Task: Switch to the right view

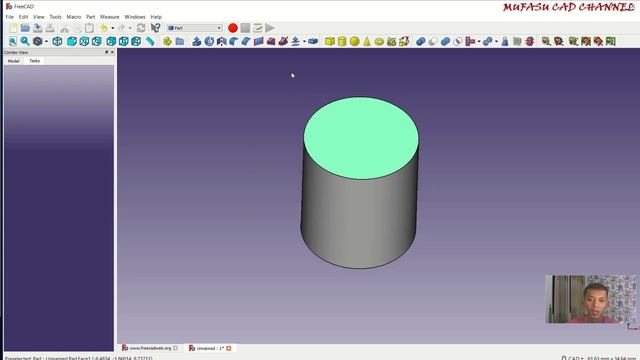Action: click(97, 41)
